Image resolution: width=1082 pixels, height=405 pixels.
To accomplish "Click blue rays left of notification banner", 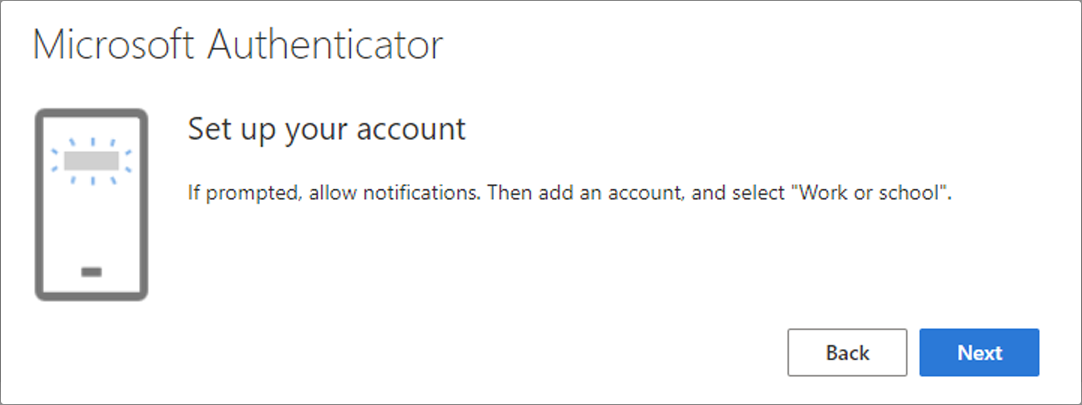I will pyautogui.click(x=57, y=161).
